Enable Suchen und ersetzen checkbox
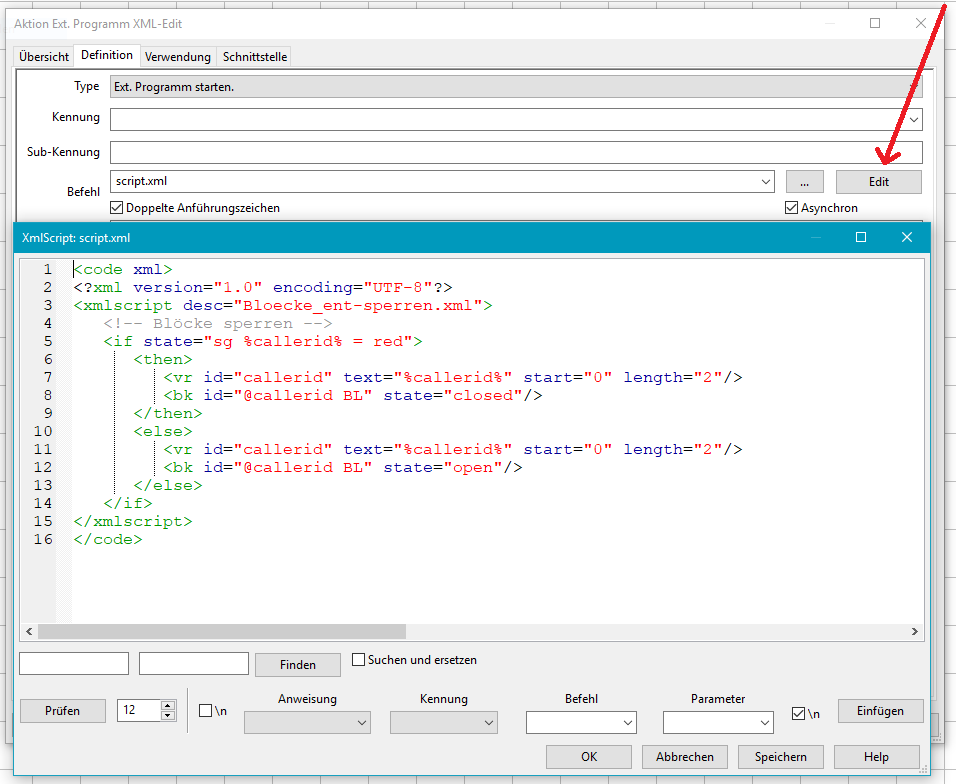Screen dimensions: 956x784 pyautogui.click(x=359, y=660)
